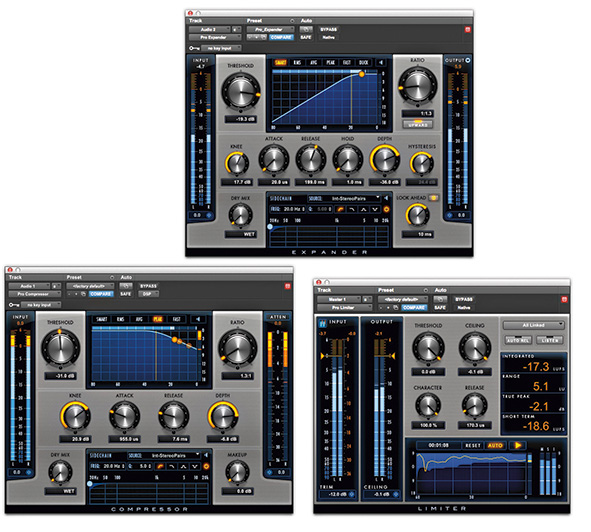This screenshot has height=532, width=591.
Task: Select the SMART detector mode in Expander
Action: click(280, 63)
